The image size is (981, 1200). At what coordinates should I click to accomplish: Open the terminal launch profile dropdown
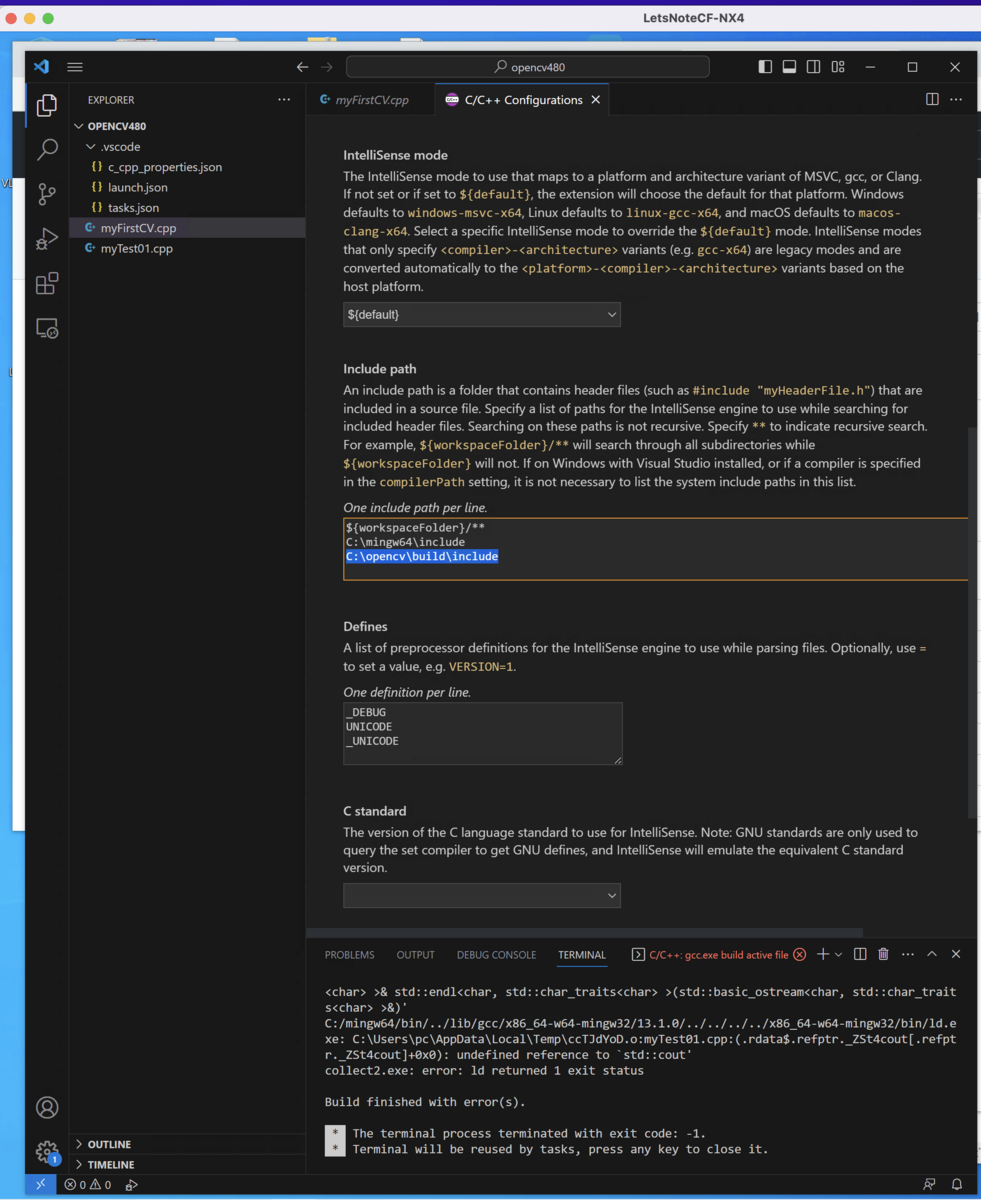point(838,955)
